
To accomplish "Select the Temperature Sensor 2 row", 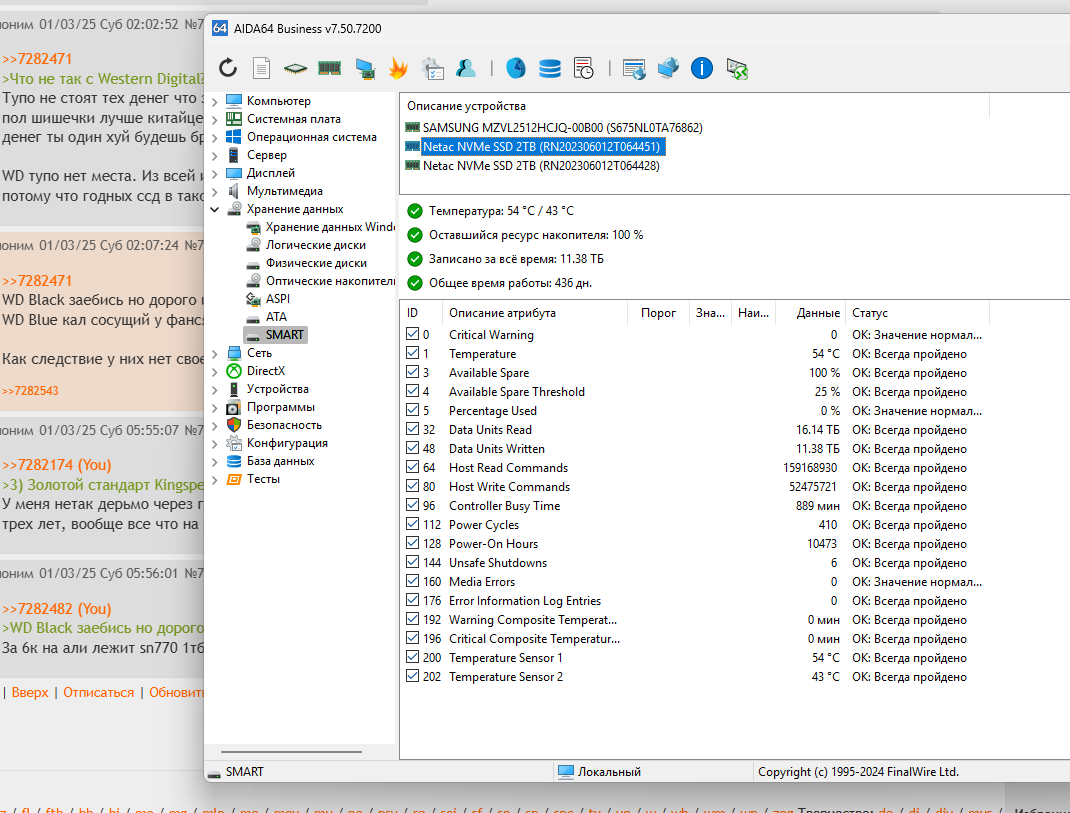I will [x=694, y=677].
